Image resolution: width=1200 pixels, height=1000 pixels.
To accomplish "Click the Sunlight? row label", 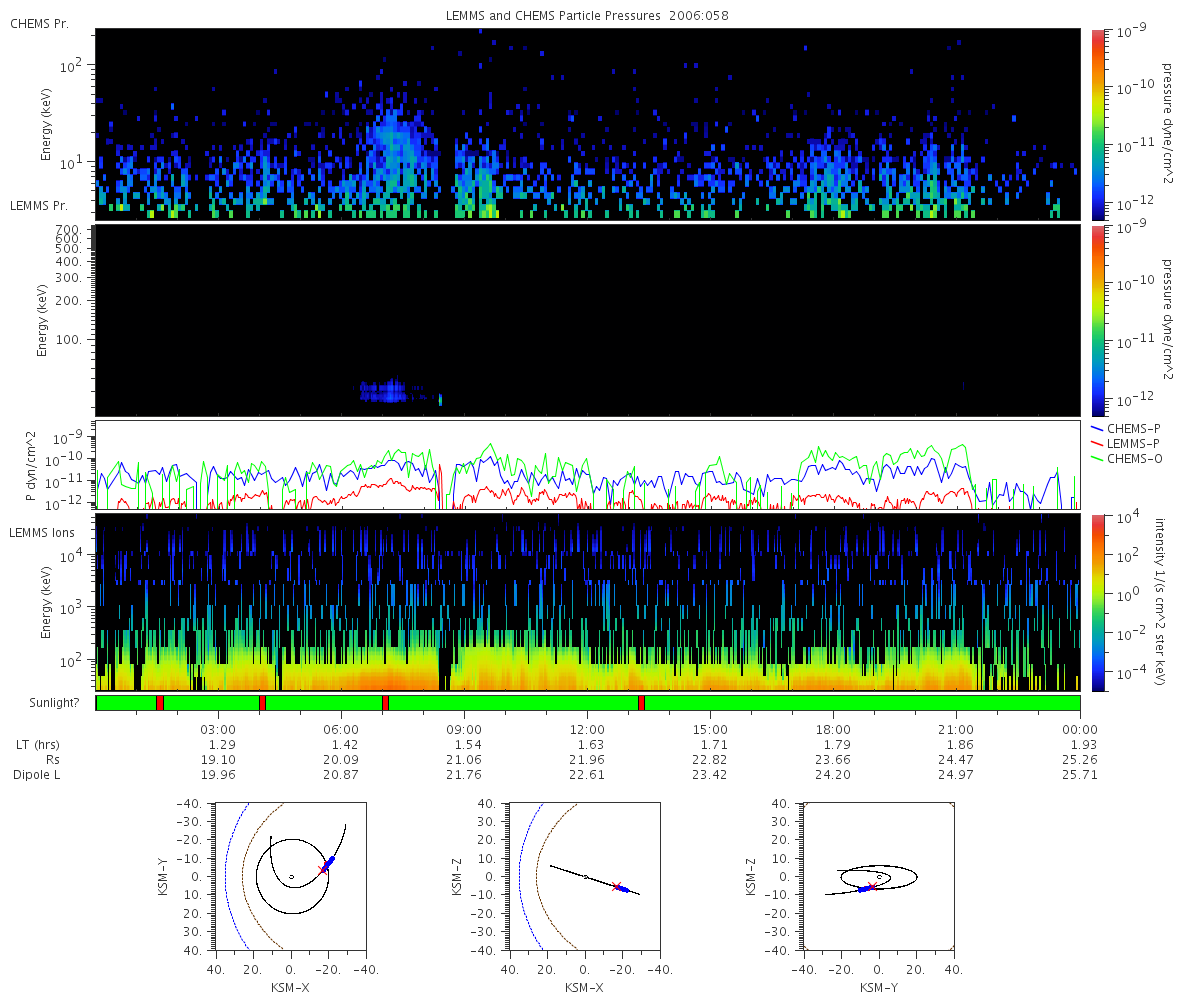I will click(45, 703).
